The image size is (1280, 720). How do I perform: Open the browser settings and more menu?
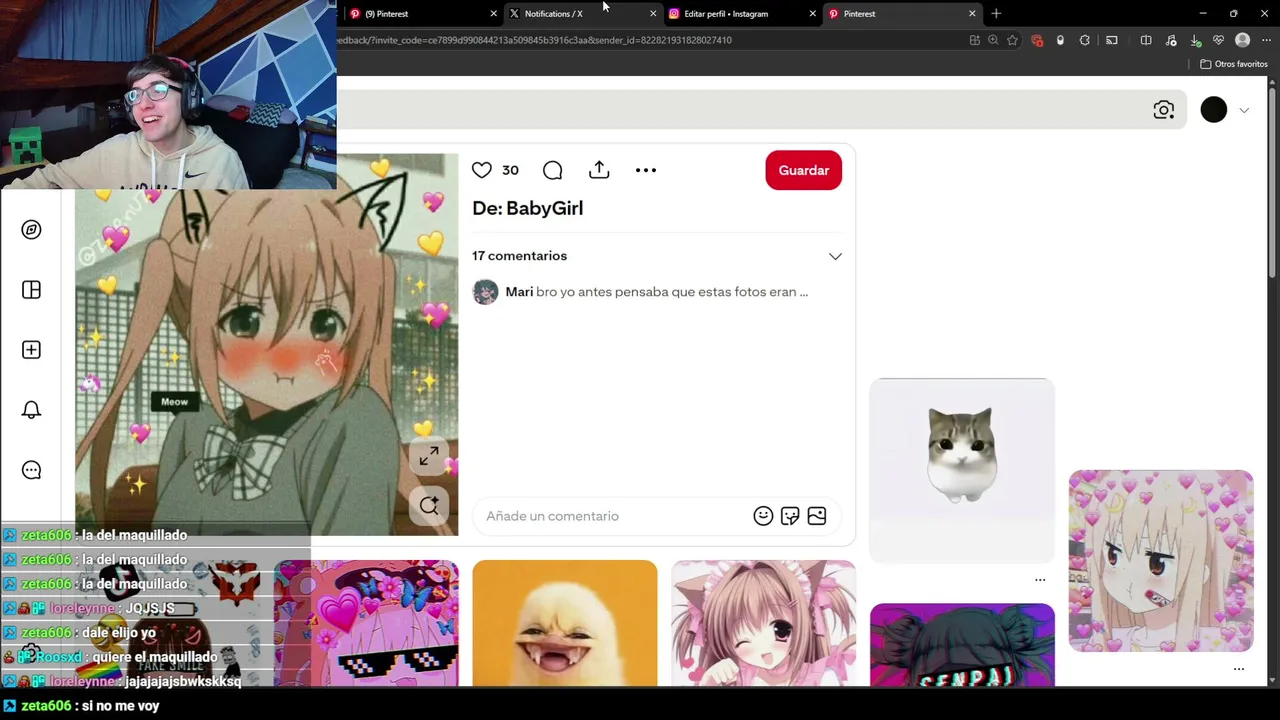(x=1266, y=40)
